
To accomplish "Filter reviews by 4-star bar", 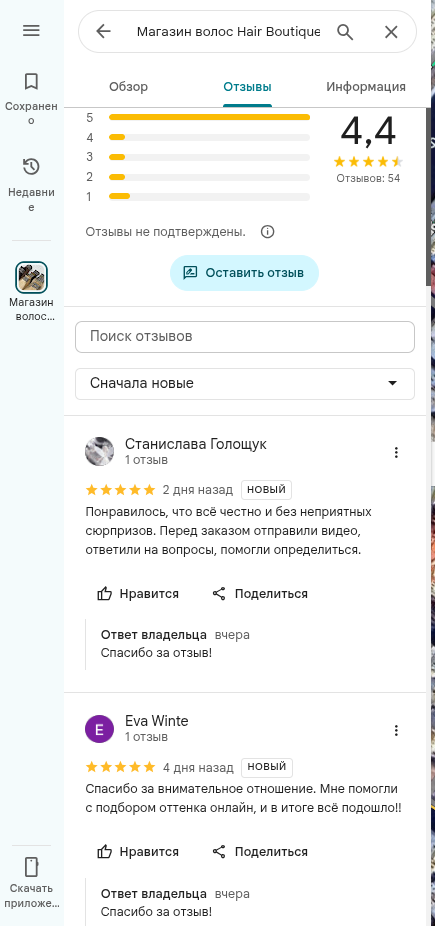I will click(x=210, y=138).
